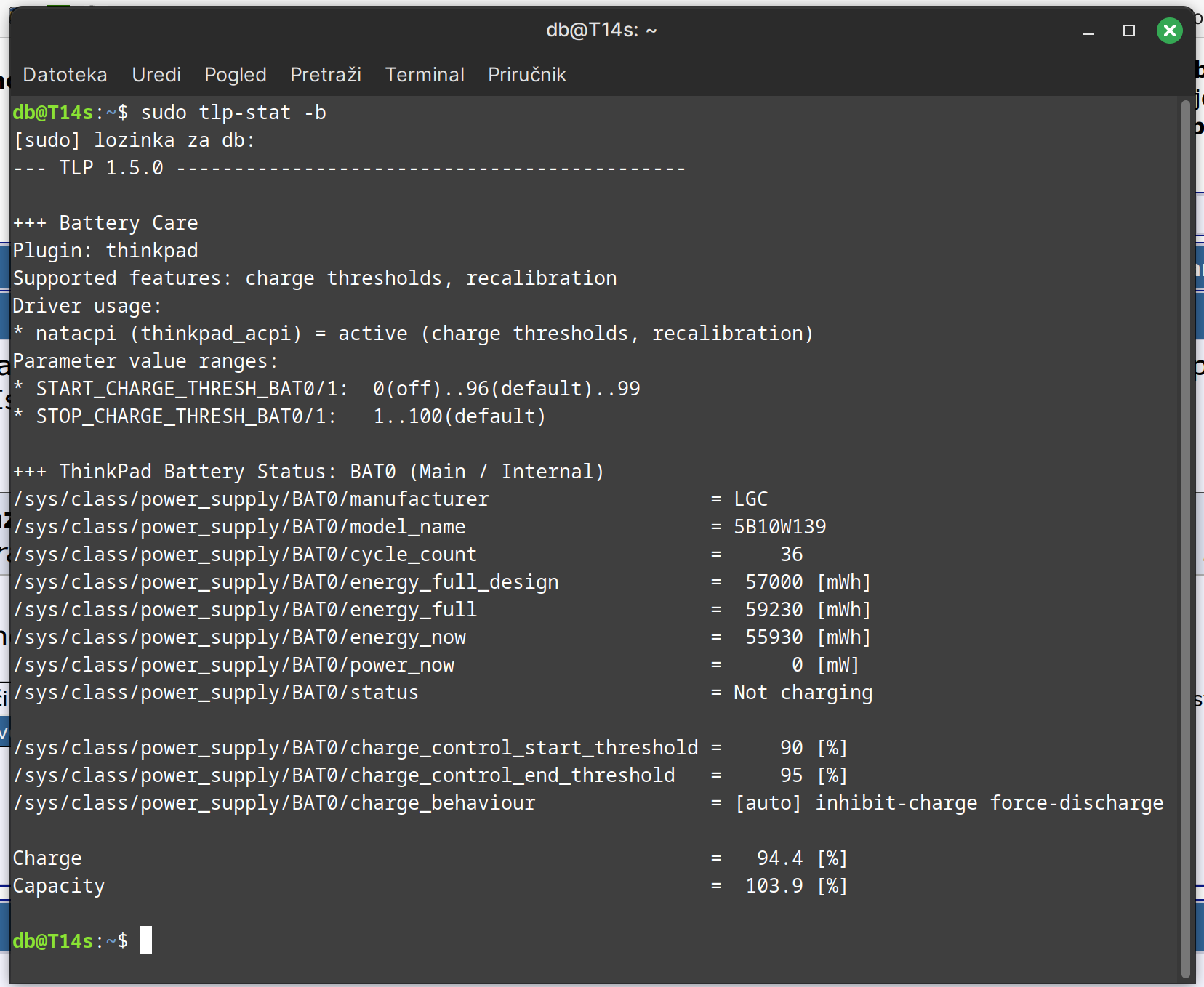The width and height of the screenshot is (1204, 987).
Task: Open the Priručnik menu
Action: pos(527,75)
